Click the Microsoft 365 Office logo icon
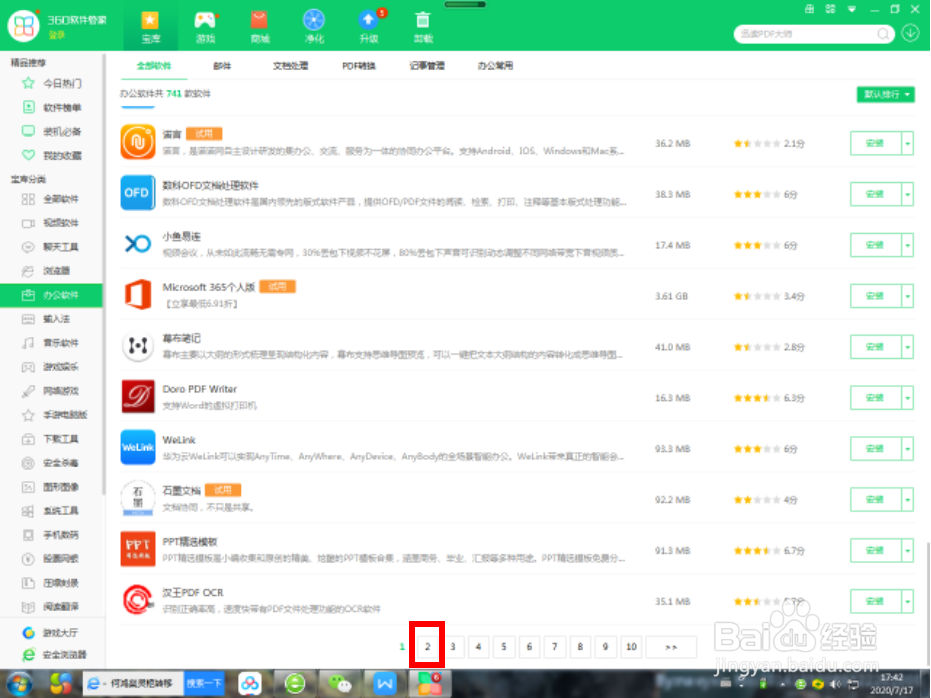931x698 pixels. tap(138, 295)
